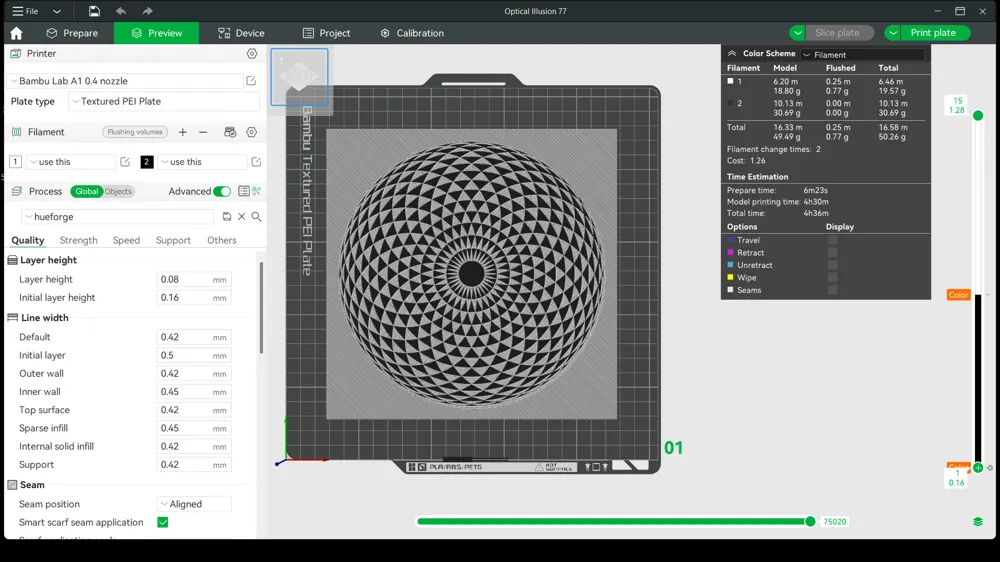Click the Layer height section icon
1000x562 pixels.
pyautogui.click(x=12, y=260)
